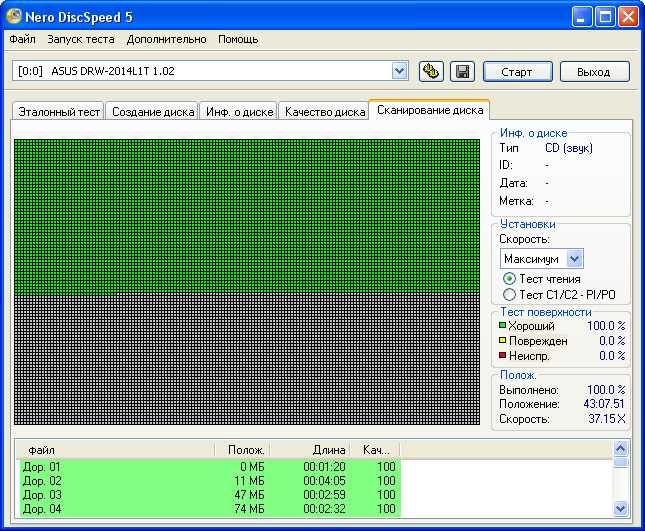Image resolution: width=645 pixels, height=531 pixels.
Task: Click the Nero DiscSpeed title bar icon
Action: [14, 16]
